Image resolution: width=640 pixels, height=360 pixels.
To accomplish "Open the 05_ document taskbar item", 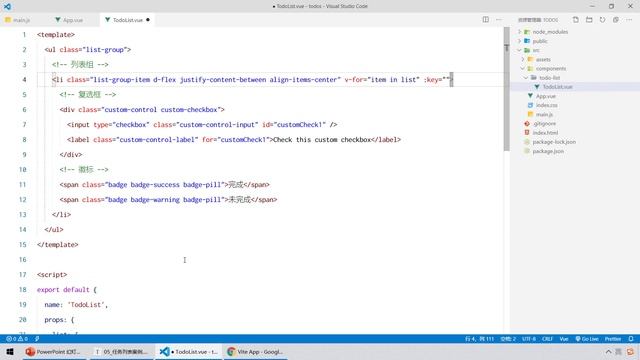I will tap(121, 351).
